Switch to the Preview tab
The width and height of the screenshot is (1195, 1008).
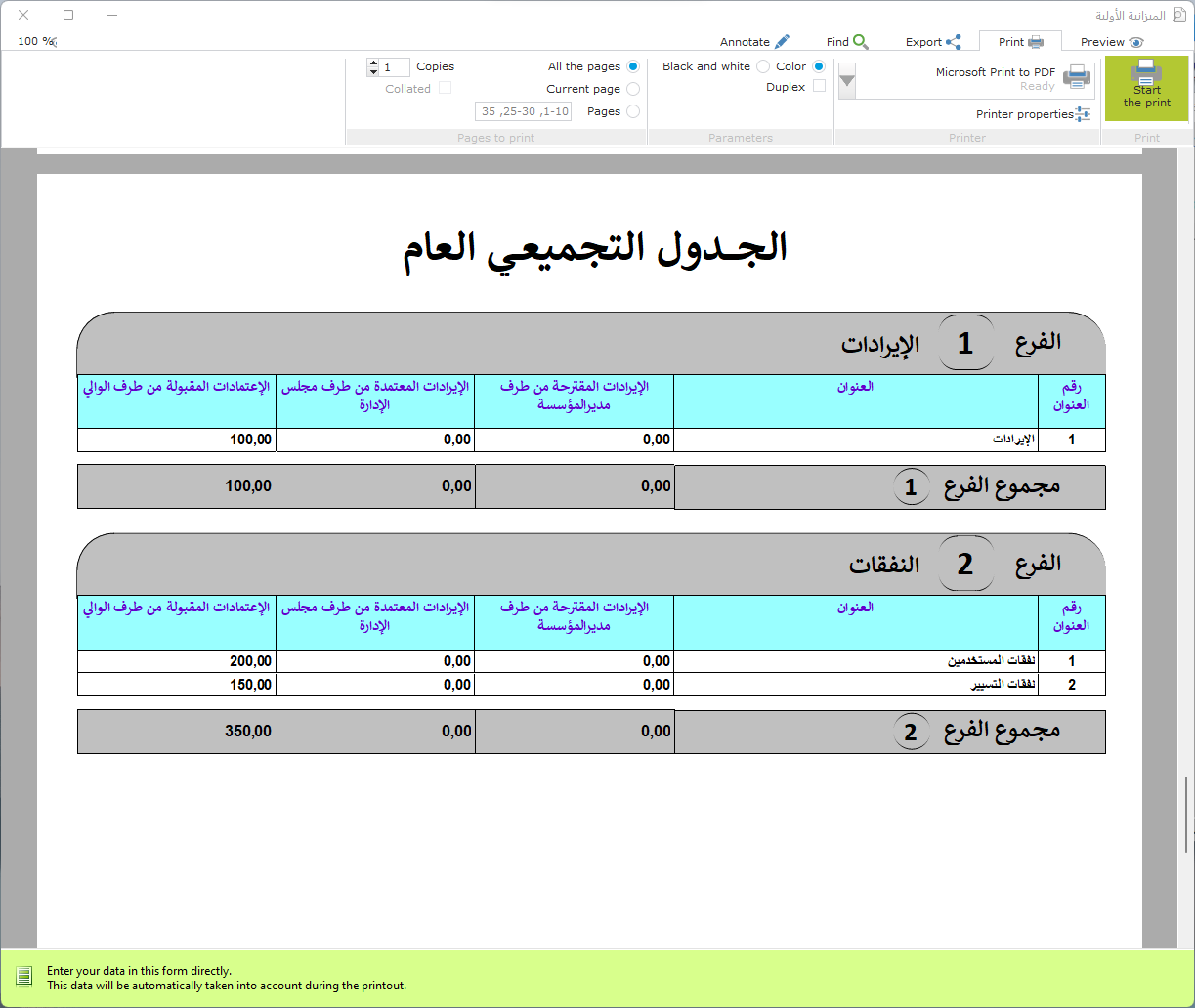1111,42
